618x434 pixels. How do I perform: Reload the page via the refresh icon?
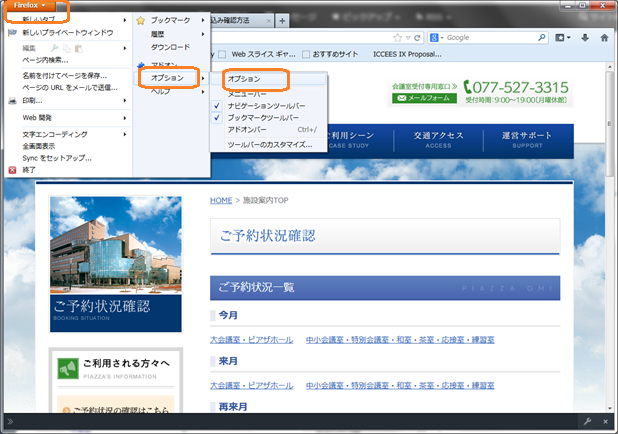tap(417, 38)
